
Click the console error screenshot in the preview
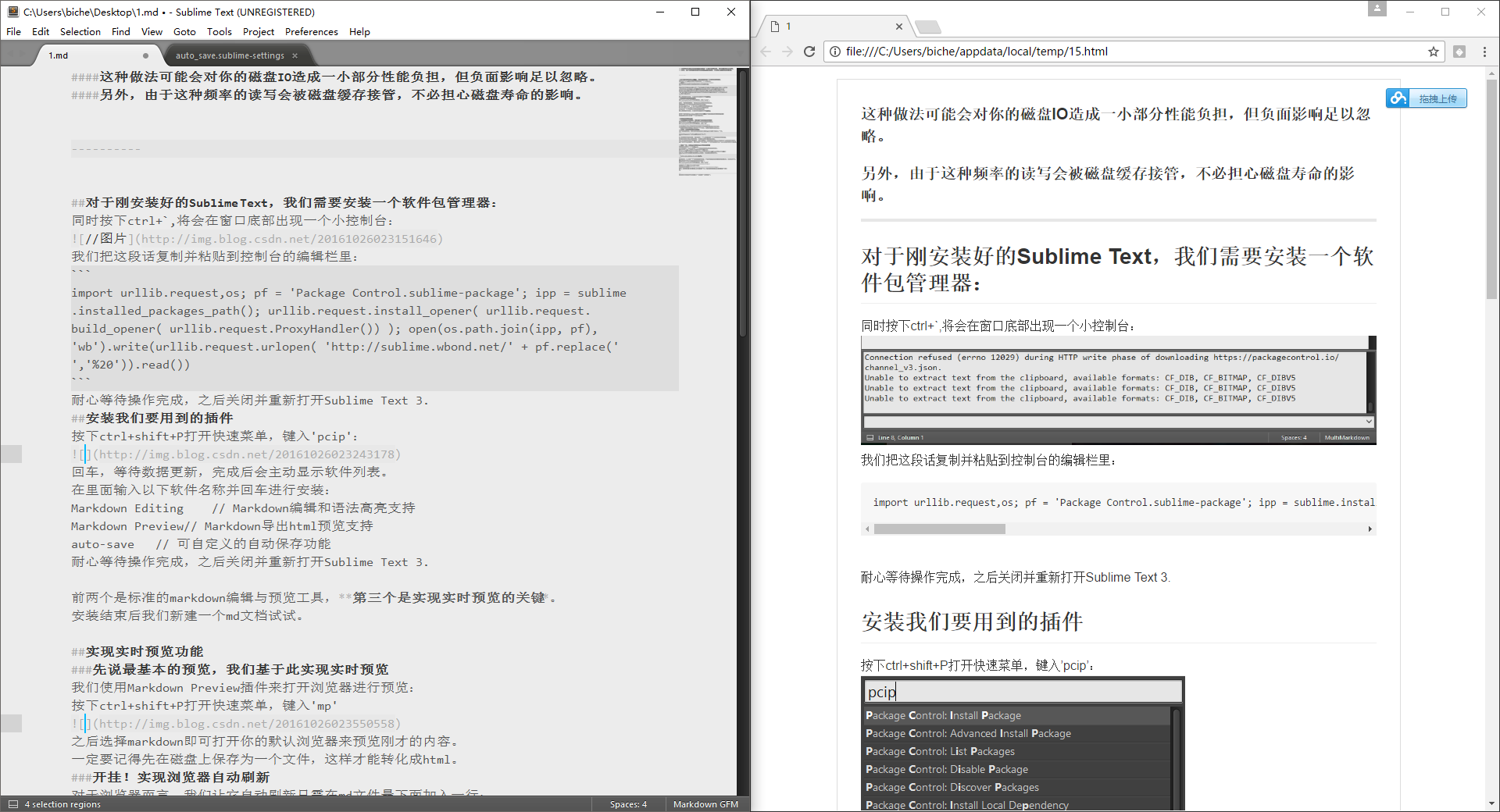tap(1118, 390)
